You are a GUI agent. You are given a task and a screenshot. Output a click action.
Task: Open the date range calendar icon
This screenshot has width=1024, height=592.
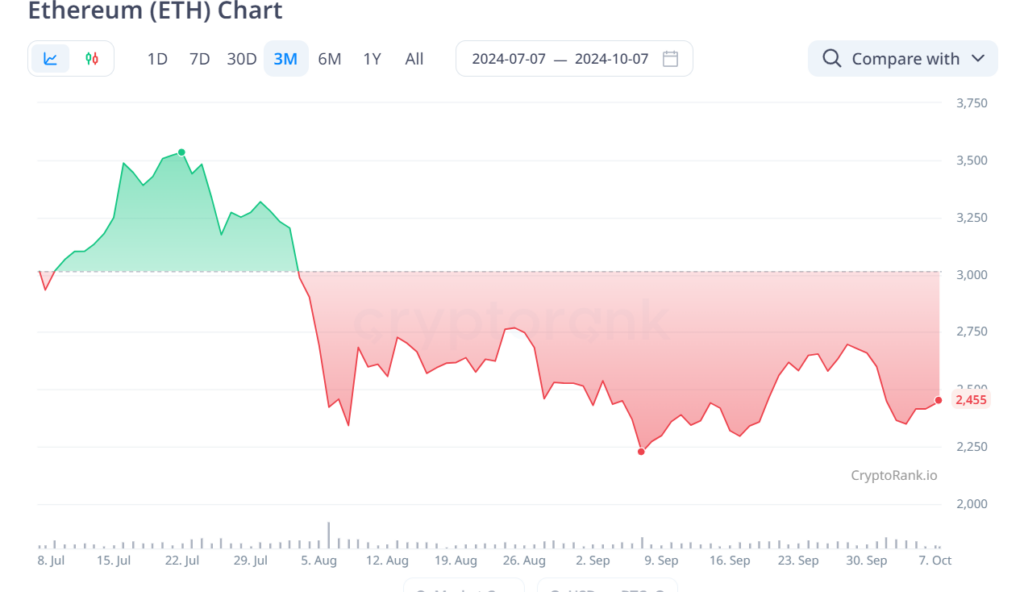tap(670, 59)
